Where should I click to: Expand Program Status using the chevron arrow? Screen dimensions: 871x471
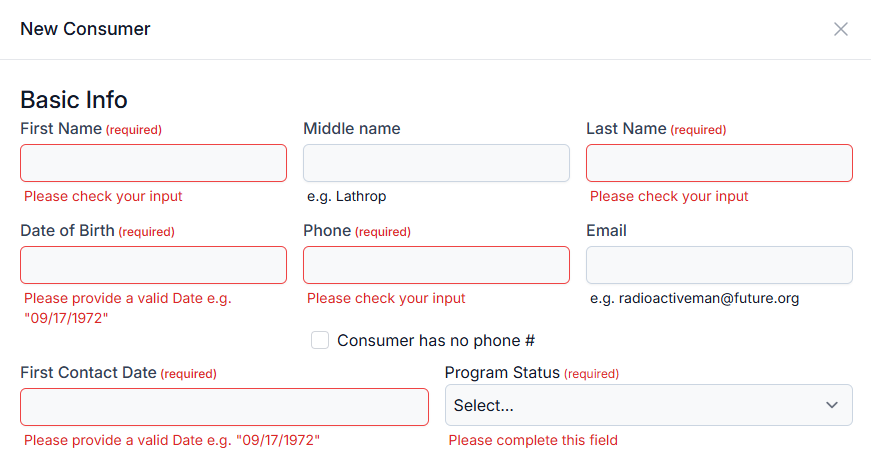point(832,405)
